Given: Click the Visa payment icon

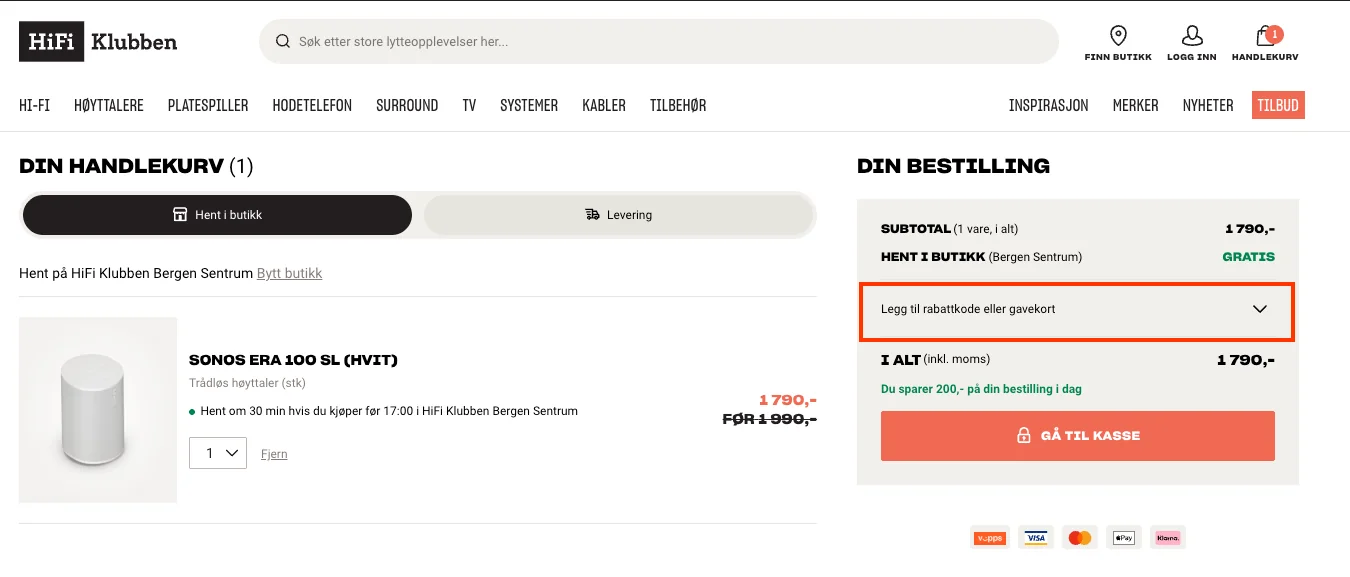Looking at the screenshot, I should coord(1036,538).
